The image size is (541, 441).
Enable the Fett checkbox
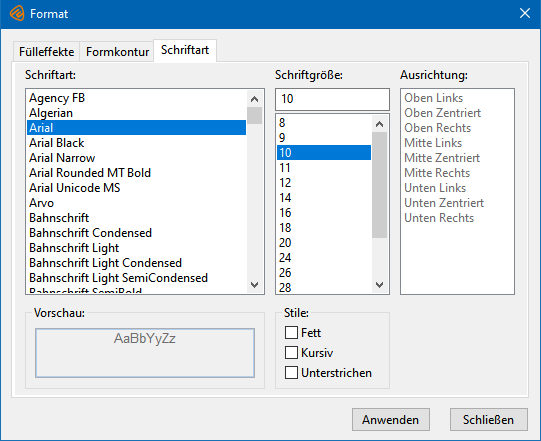click(292, 333)
